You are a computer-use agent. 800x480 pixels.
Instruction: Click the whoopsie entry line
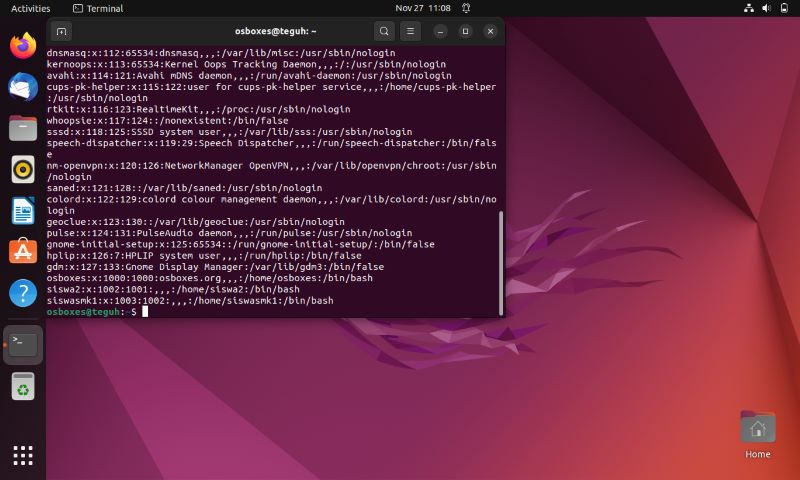coord(167,120)
